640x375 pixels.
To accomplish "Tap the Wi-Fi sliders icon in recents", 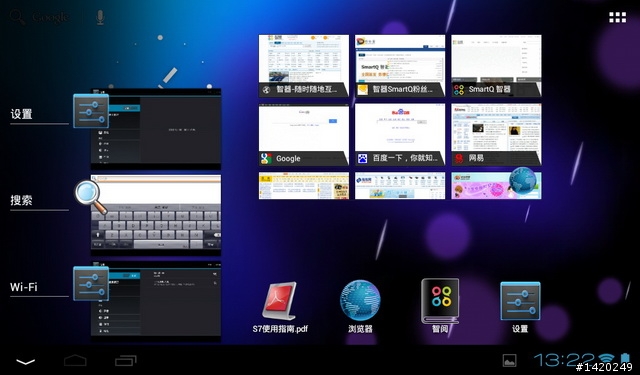I will pyautogui.click(x=91, y=284).
